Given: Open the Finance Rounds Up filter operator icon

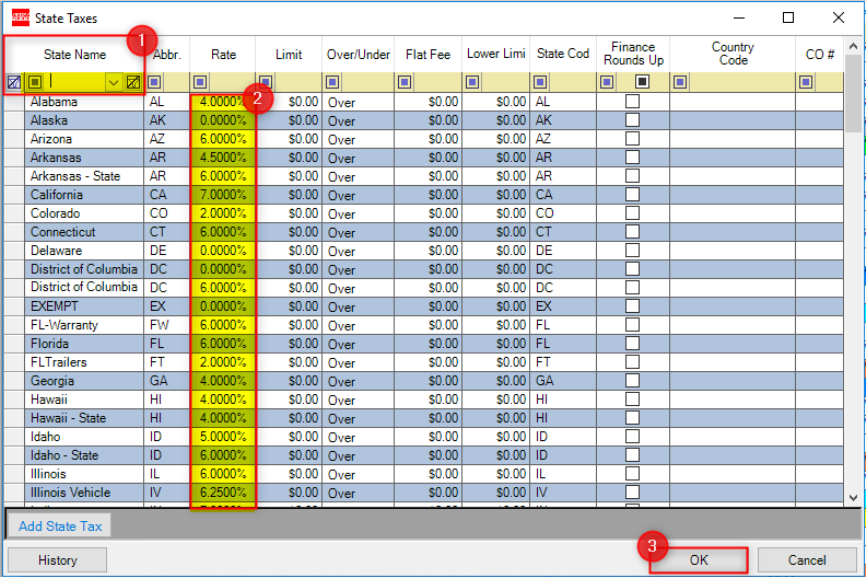Looking at the screenshot, I should point(607,82).
